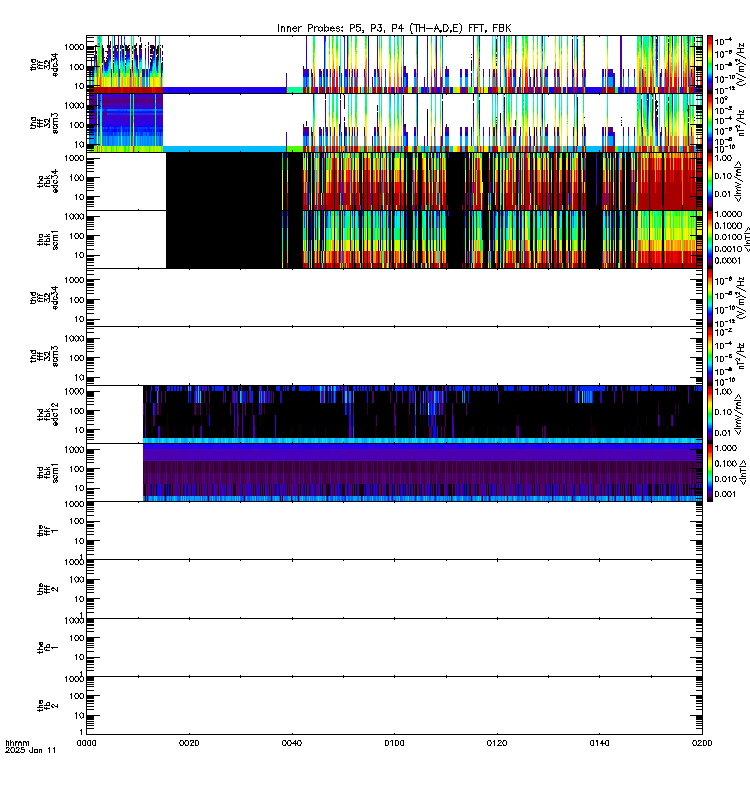This screenshot has width=750, height=800.
Task: Click the "1.000" tick of thd scm1 color bar
Action: pos(726,448)
